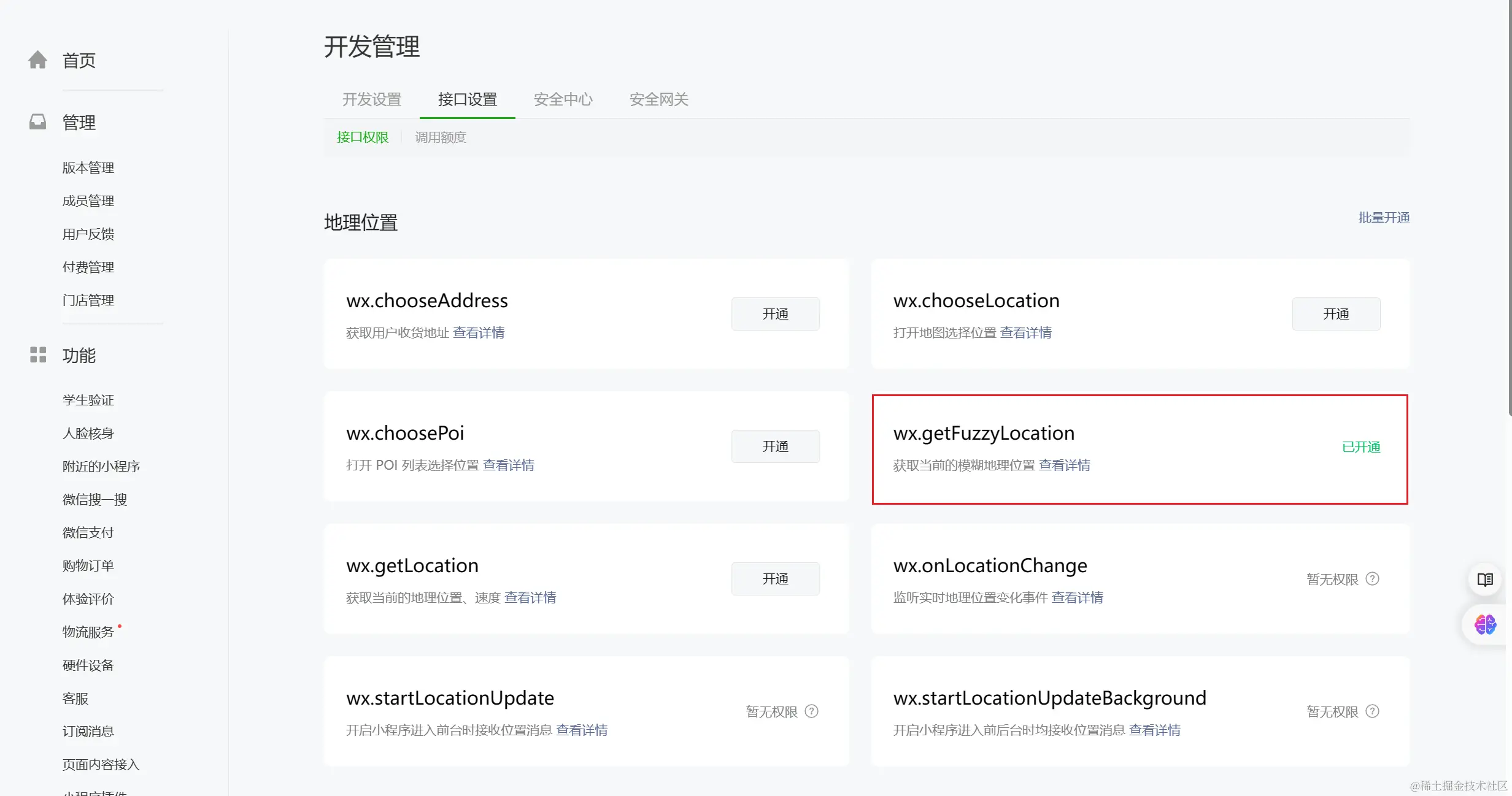
Task: Open 查看详情 link for wx.onLocationChange
Action: tap(1078, 597)
